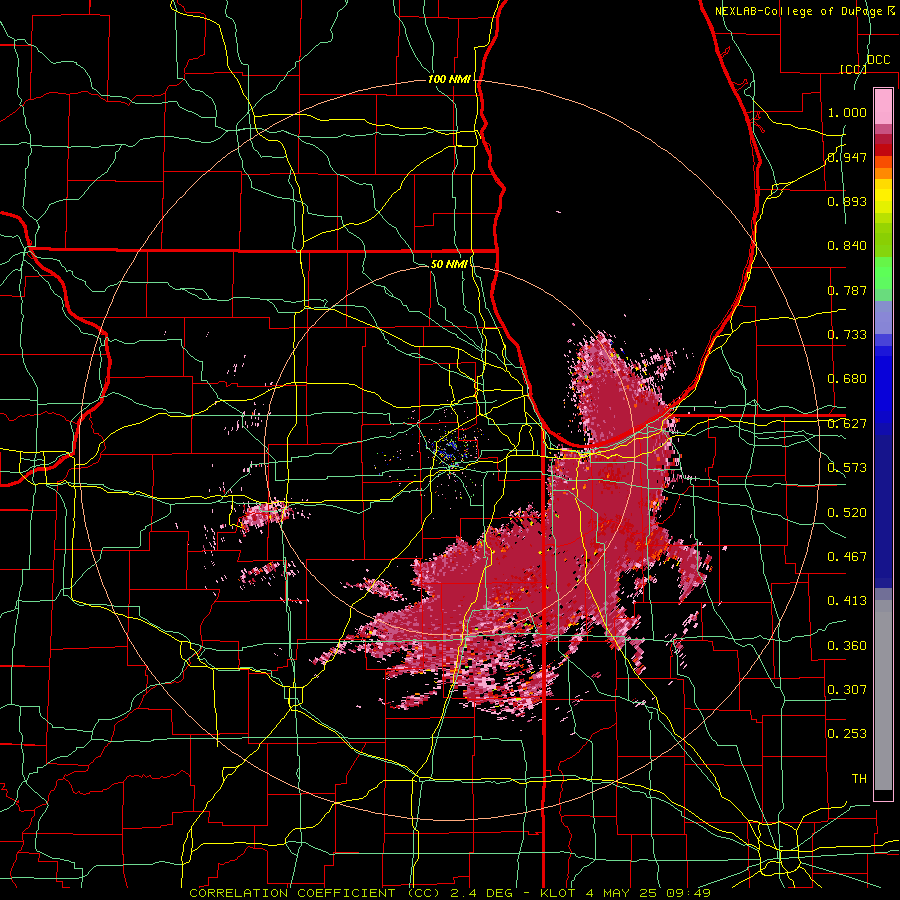Click the 0.360 color scale value

click(x=847, y=645)
